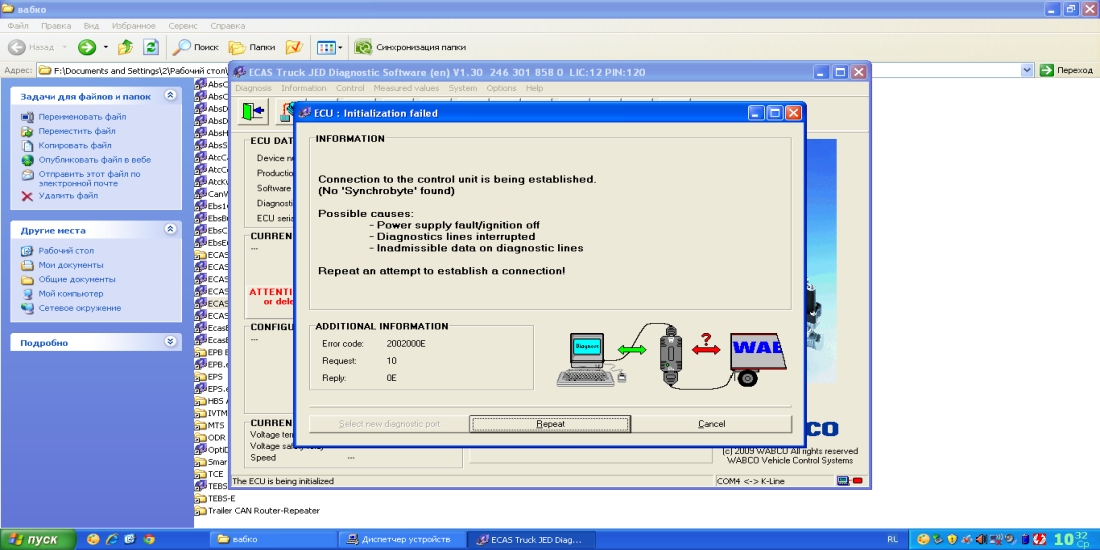
Task: Click the connection status icon in ECAS status bar
Action: point(843,481)
